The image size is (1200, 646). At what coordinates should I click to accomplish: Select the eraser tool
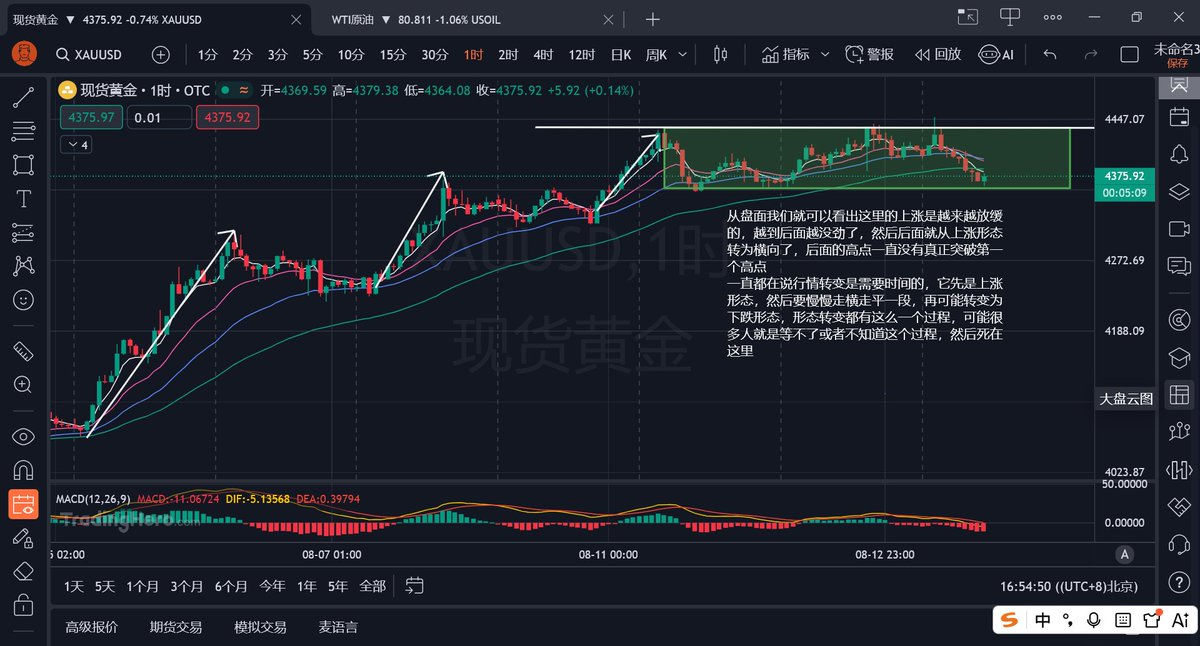click(x=23, y=572)
